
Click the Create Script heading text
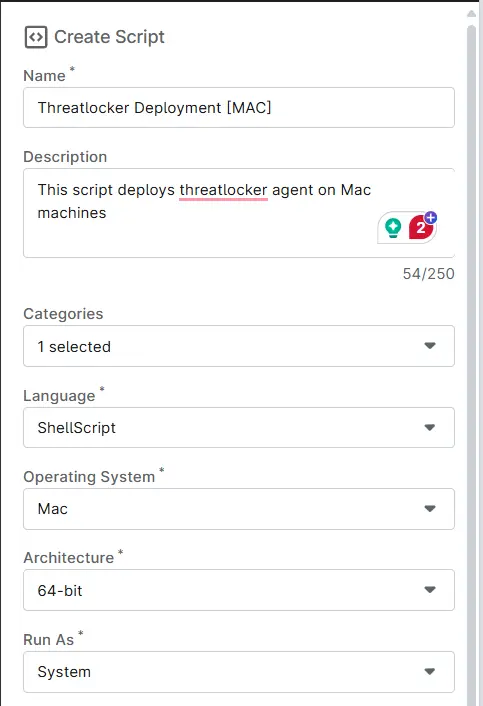click(x=109, y=37)
